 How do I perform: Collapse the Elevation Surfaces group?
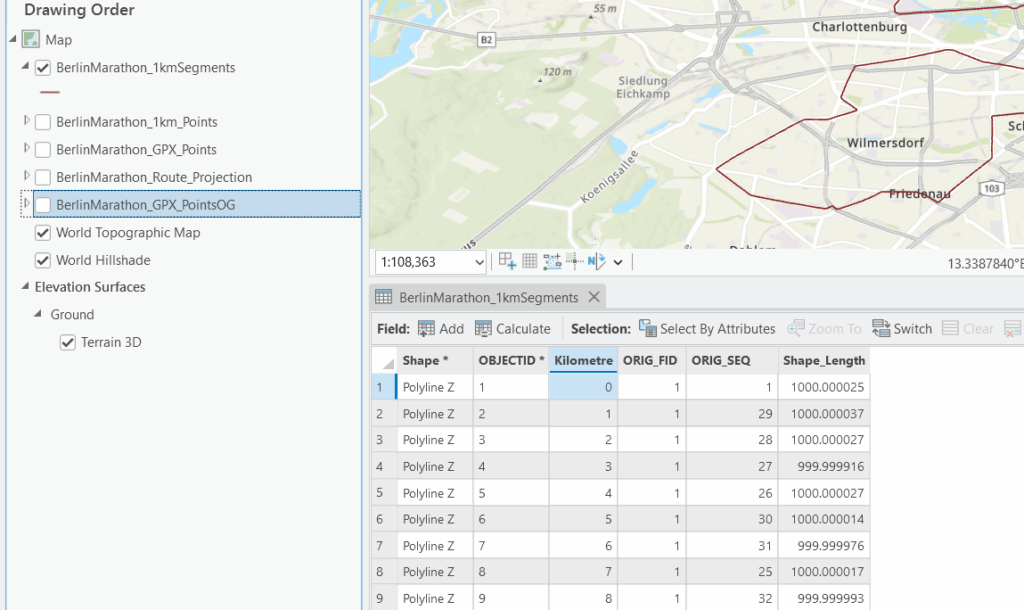tap(25, 287)
